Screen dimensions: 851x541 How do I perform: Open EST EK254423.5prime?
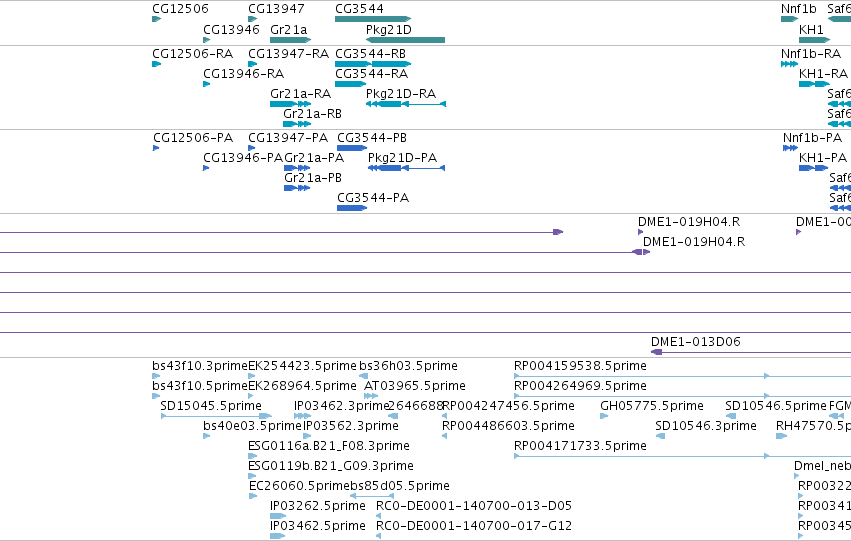tap(251, 376)
